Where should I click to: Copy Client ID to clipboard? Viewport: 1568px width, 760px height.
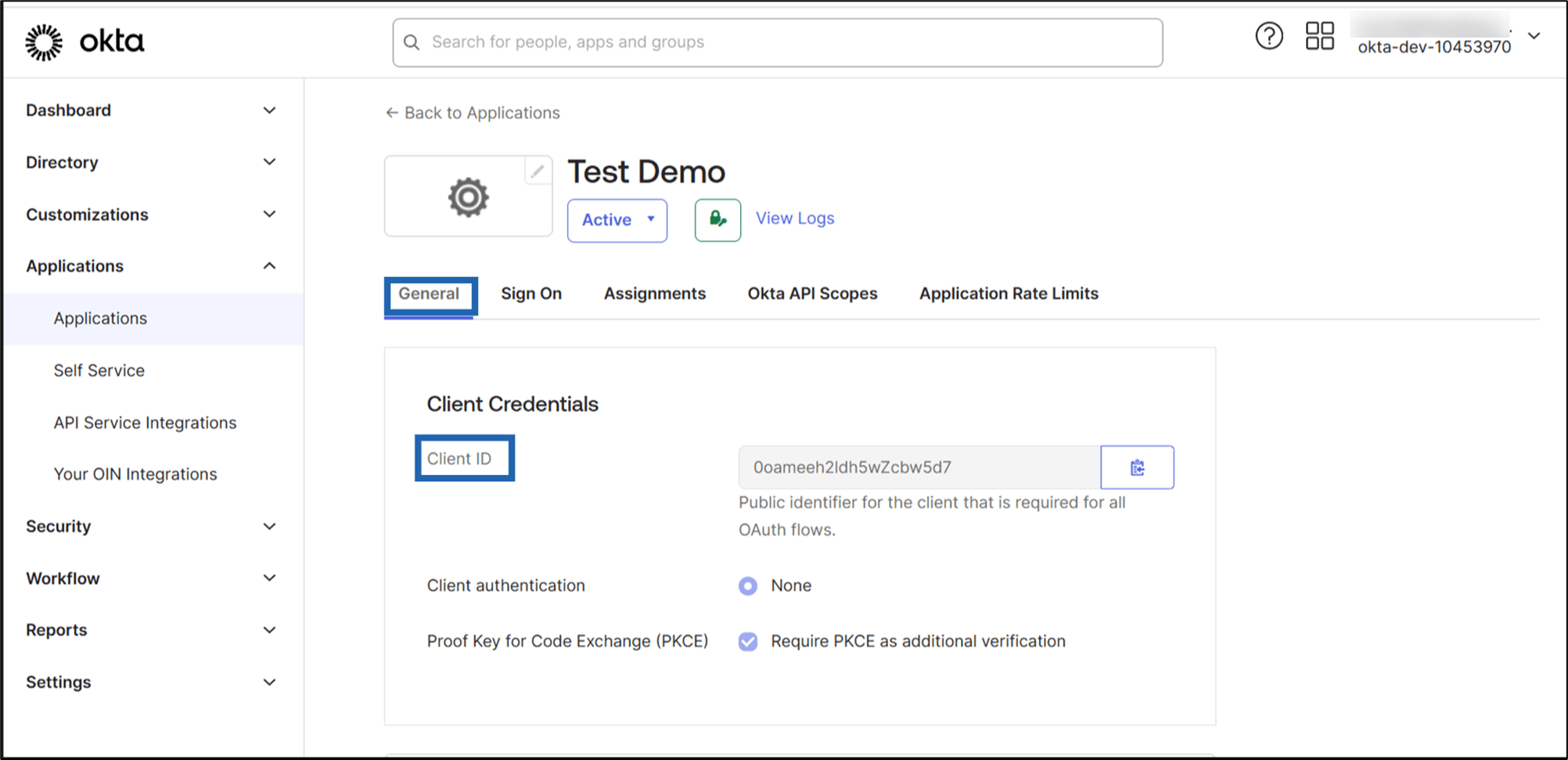coord(1137,467)
